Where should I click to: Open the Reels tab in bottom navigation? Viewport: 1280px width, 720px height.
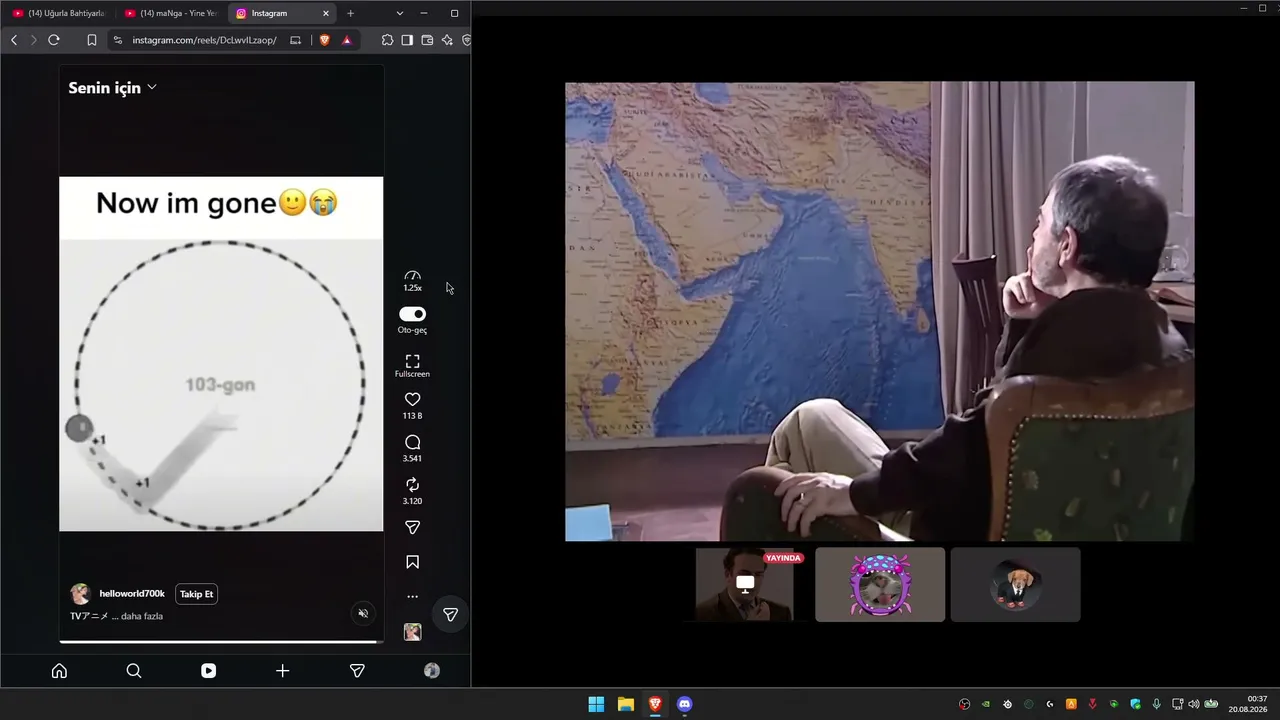coord(208,671)
